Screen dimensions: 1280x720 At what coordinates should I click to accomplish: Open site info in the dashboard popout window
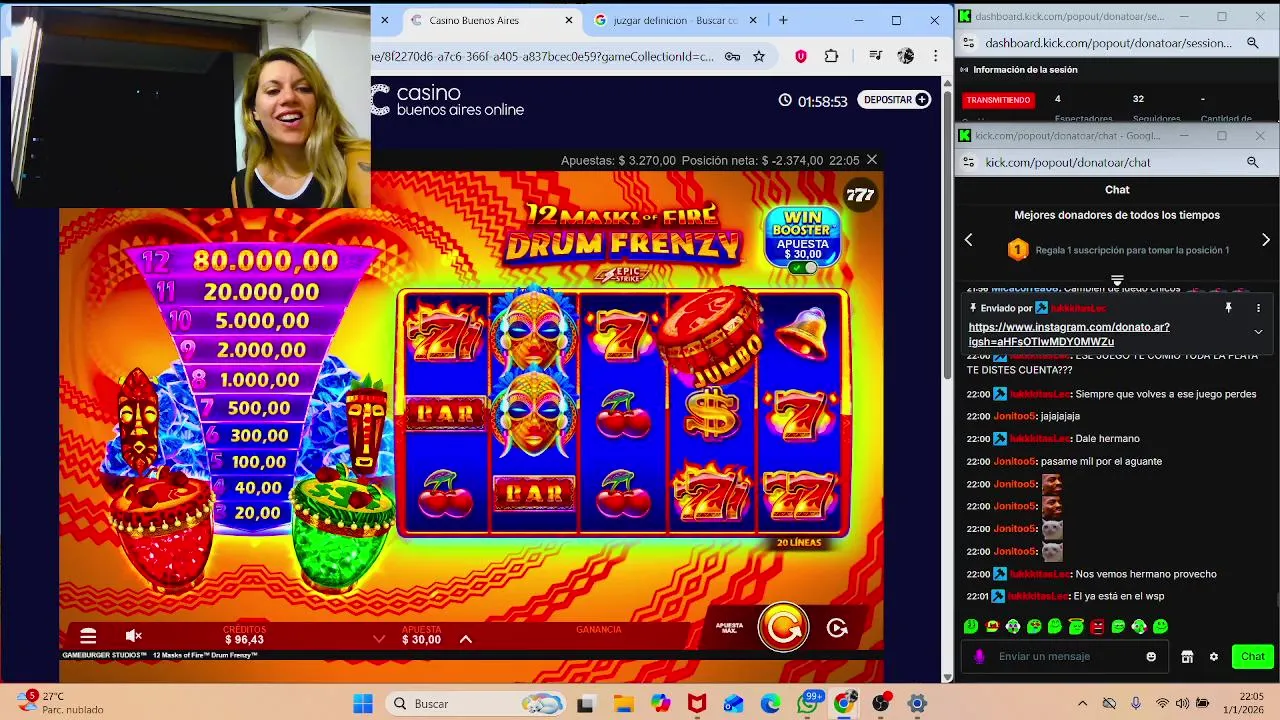[968, 43]
